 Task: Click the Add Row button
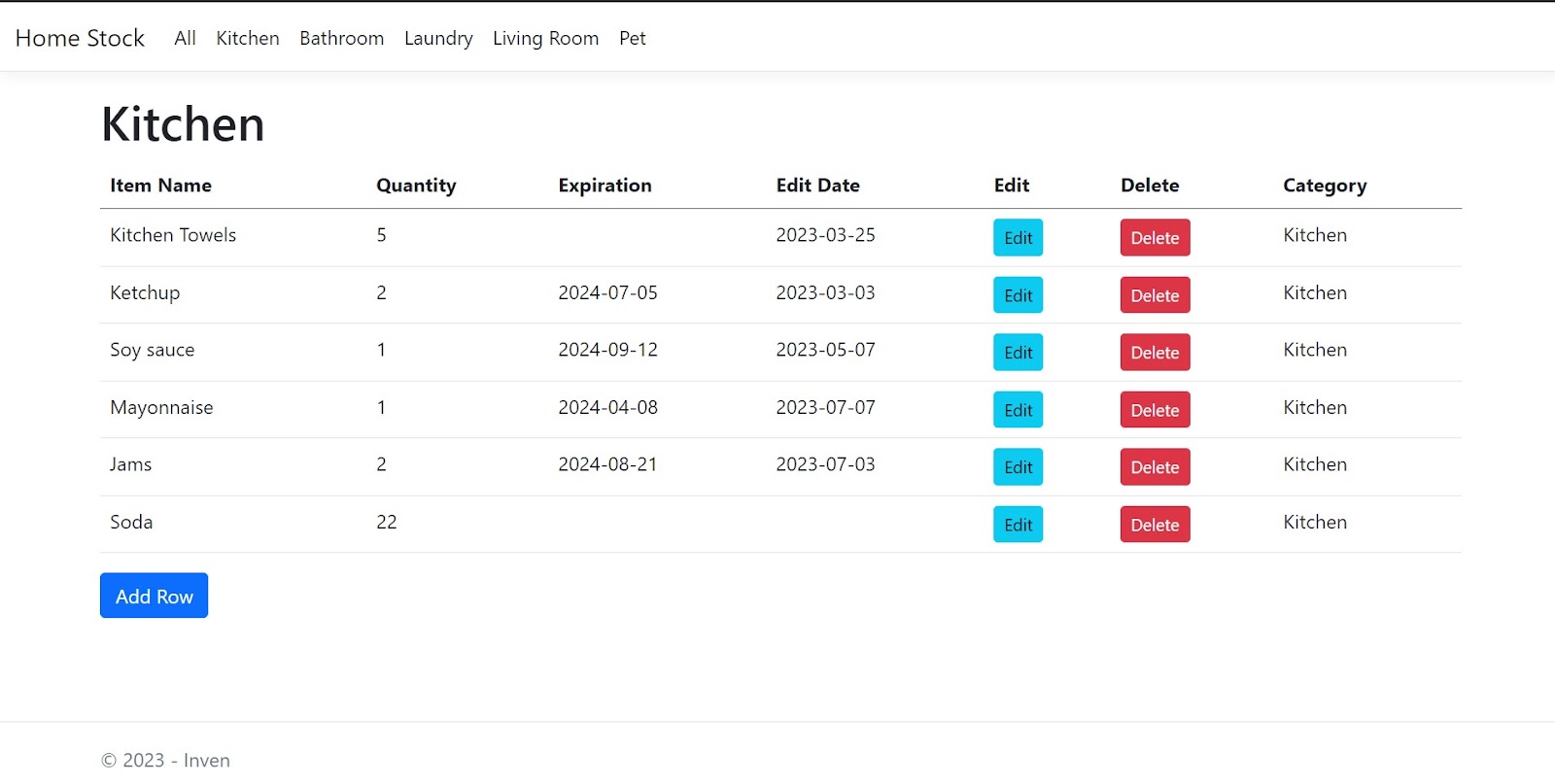(154, 596)
